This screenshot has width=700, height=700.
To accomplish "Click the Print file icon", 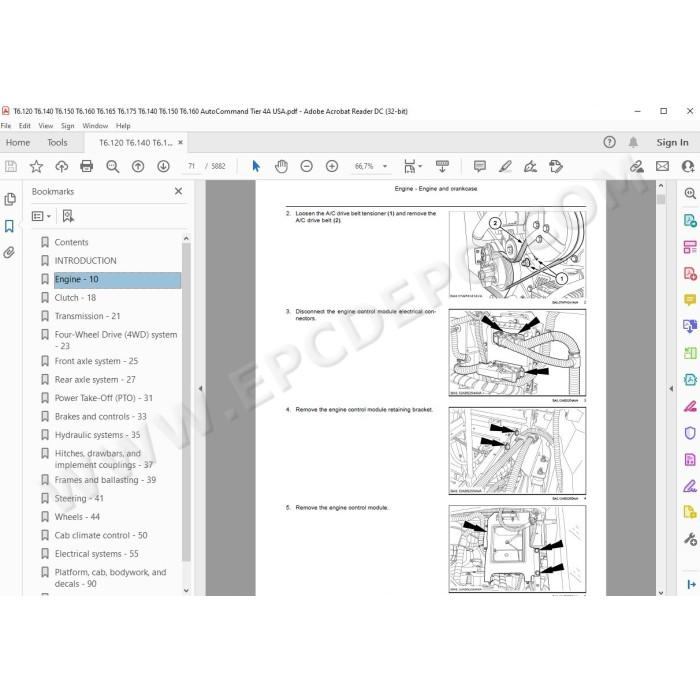I will click(x=87, y=167).
